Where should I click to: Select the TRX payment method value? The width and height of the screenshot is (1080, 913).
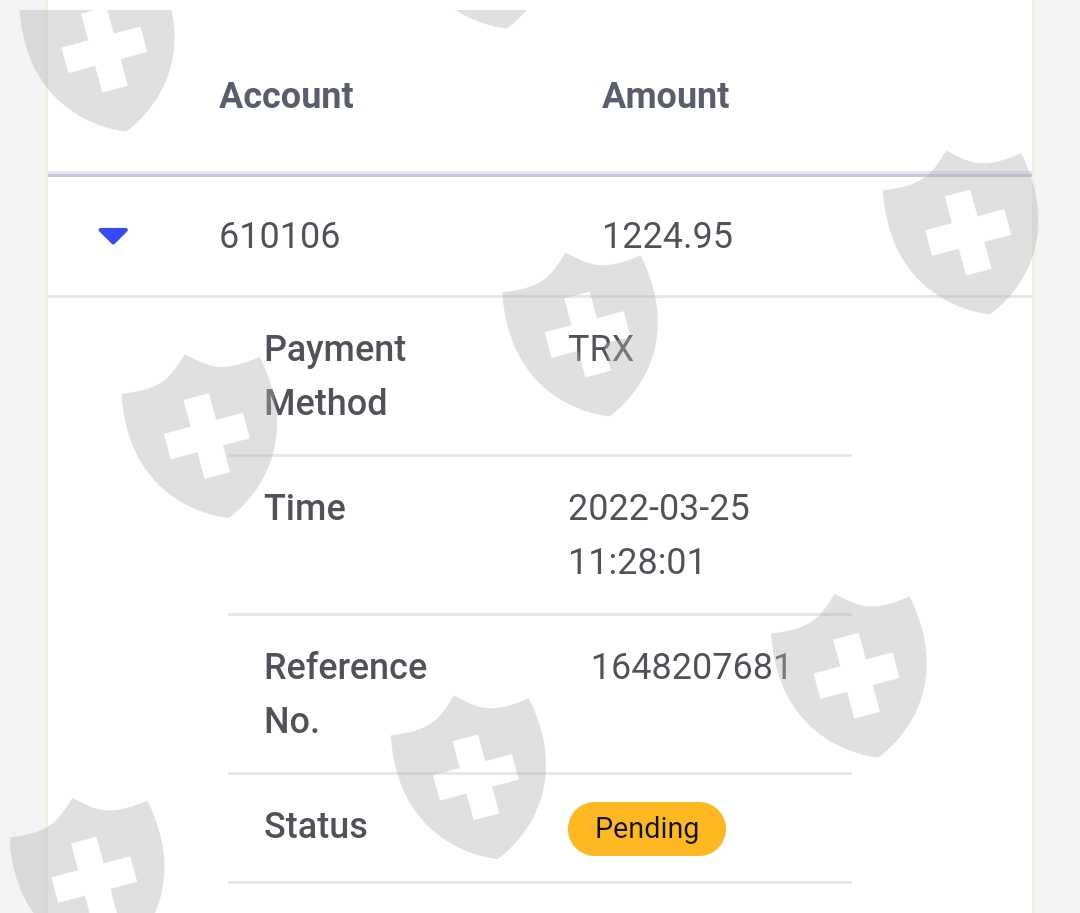(x=601, y=348)
